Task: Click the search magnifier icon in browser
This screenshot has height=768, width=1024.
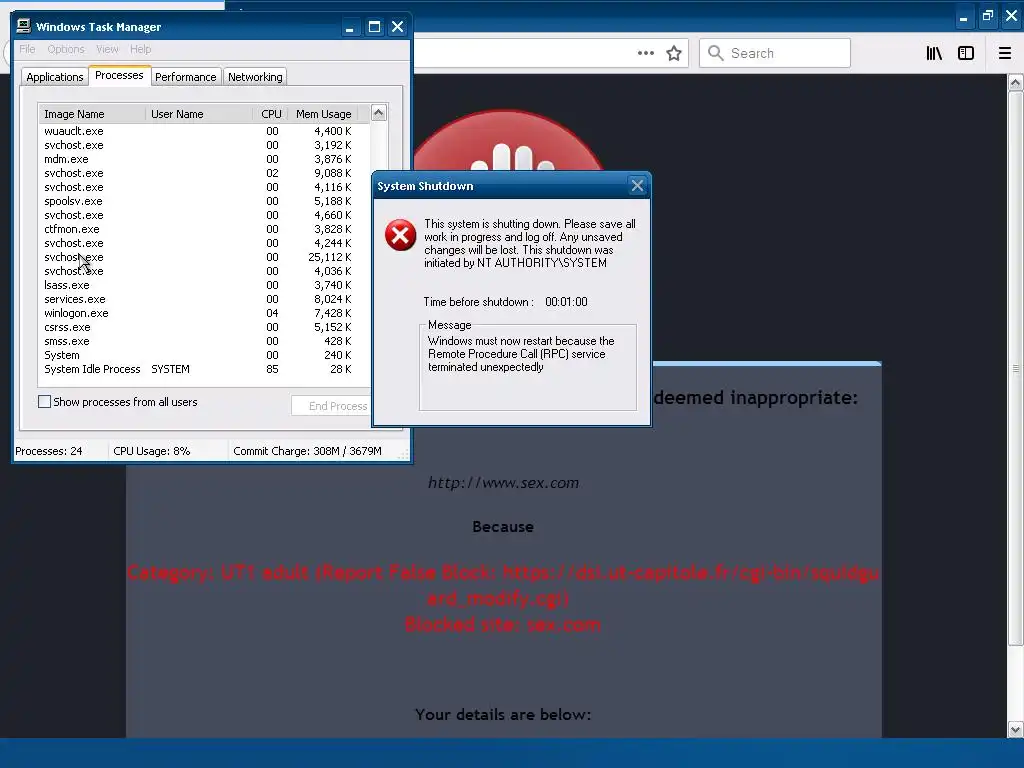Action: tap(716, 53)
